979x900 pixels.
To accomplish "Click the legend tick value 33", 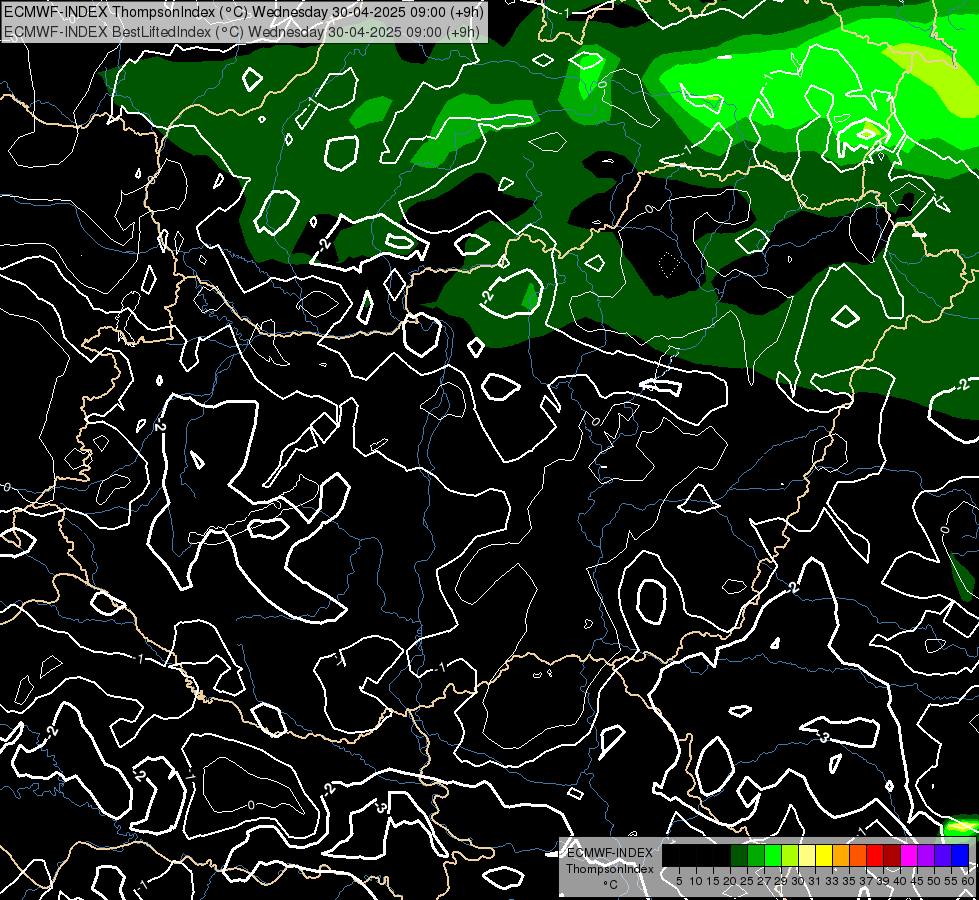I will [x=832, y=881].
